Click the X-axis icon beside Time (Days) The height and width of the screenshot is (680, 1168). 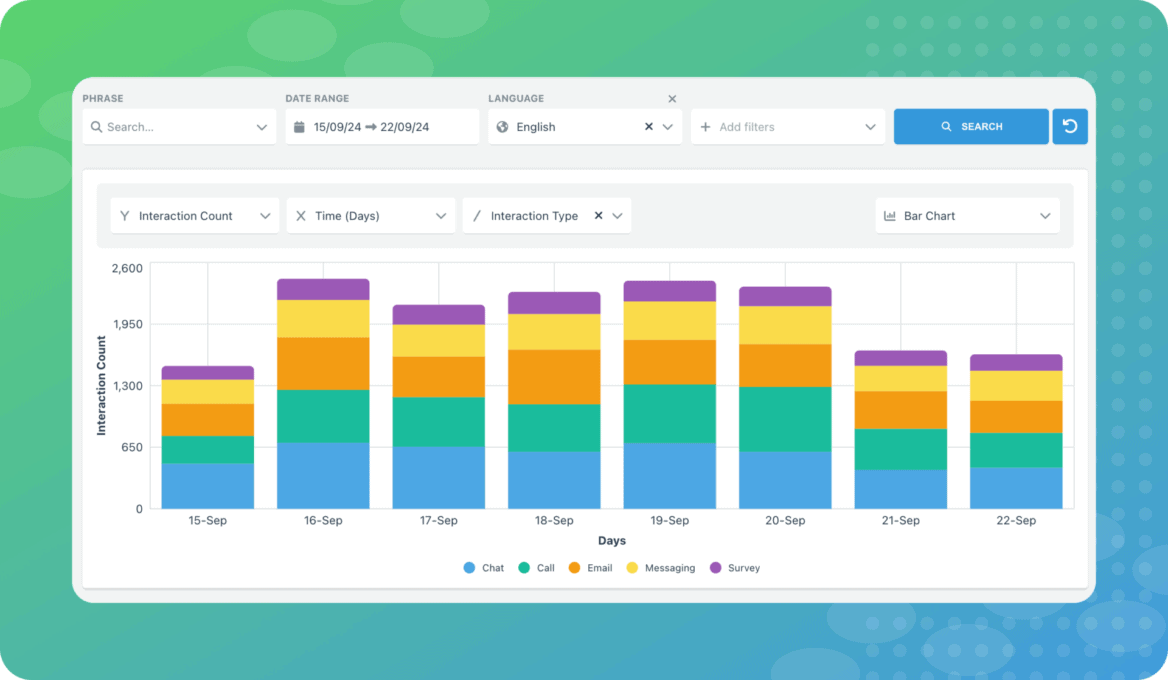point(301,215)
